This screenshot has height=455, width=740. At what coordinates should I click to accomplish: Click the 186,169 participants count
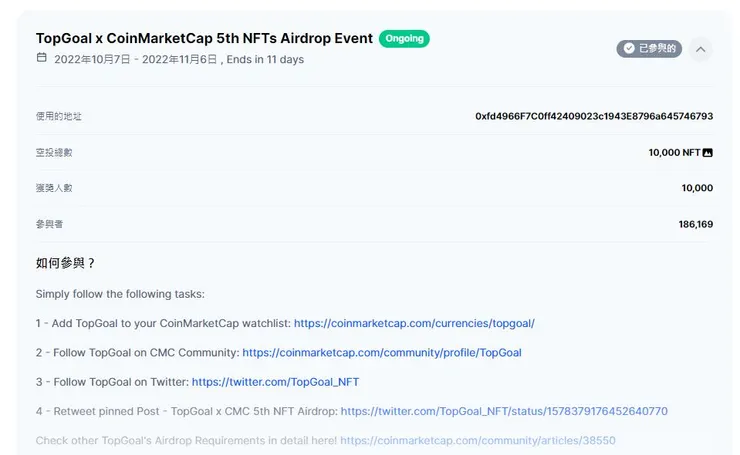[x=696, y=224]
